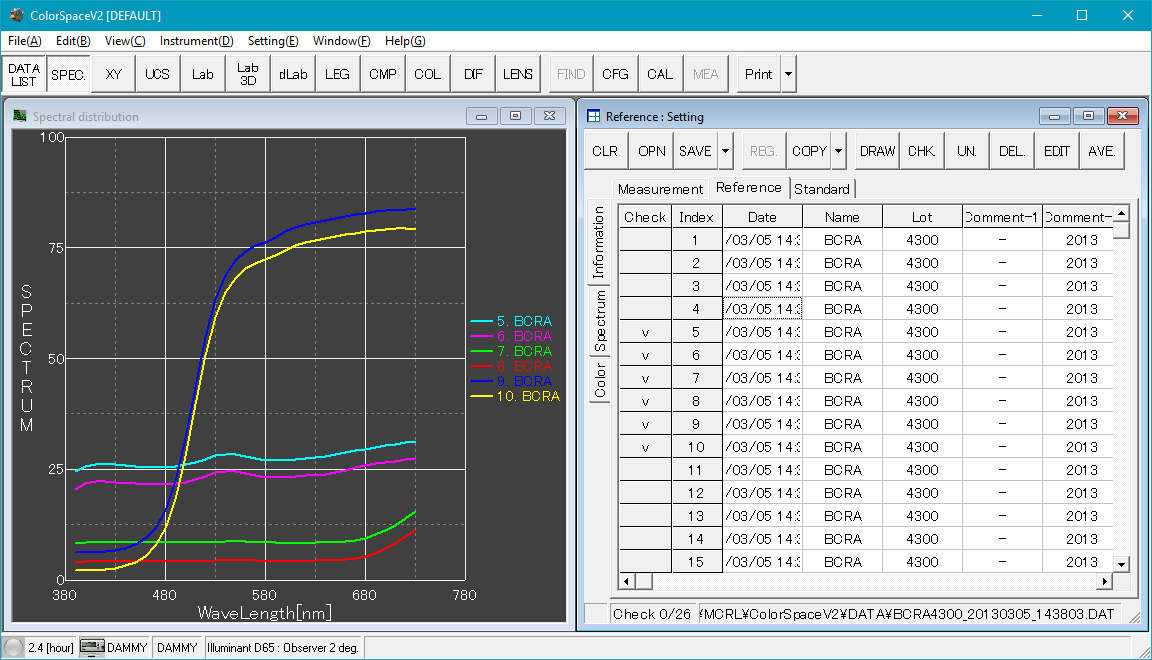Image resolution: width=1152 pixels, height=660 pixels.
Task: Open a file with OPN button
Action: (652, 151)
